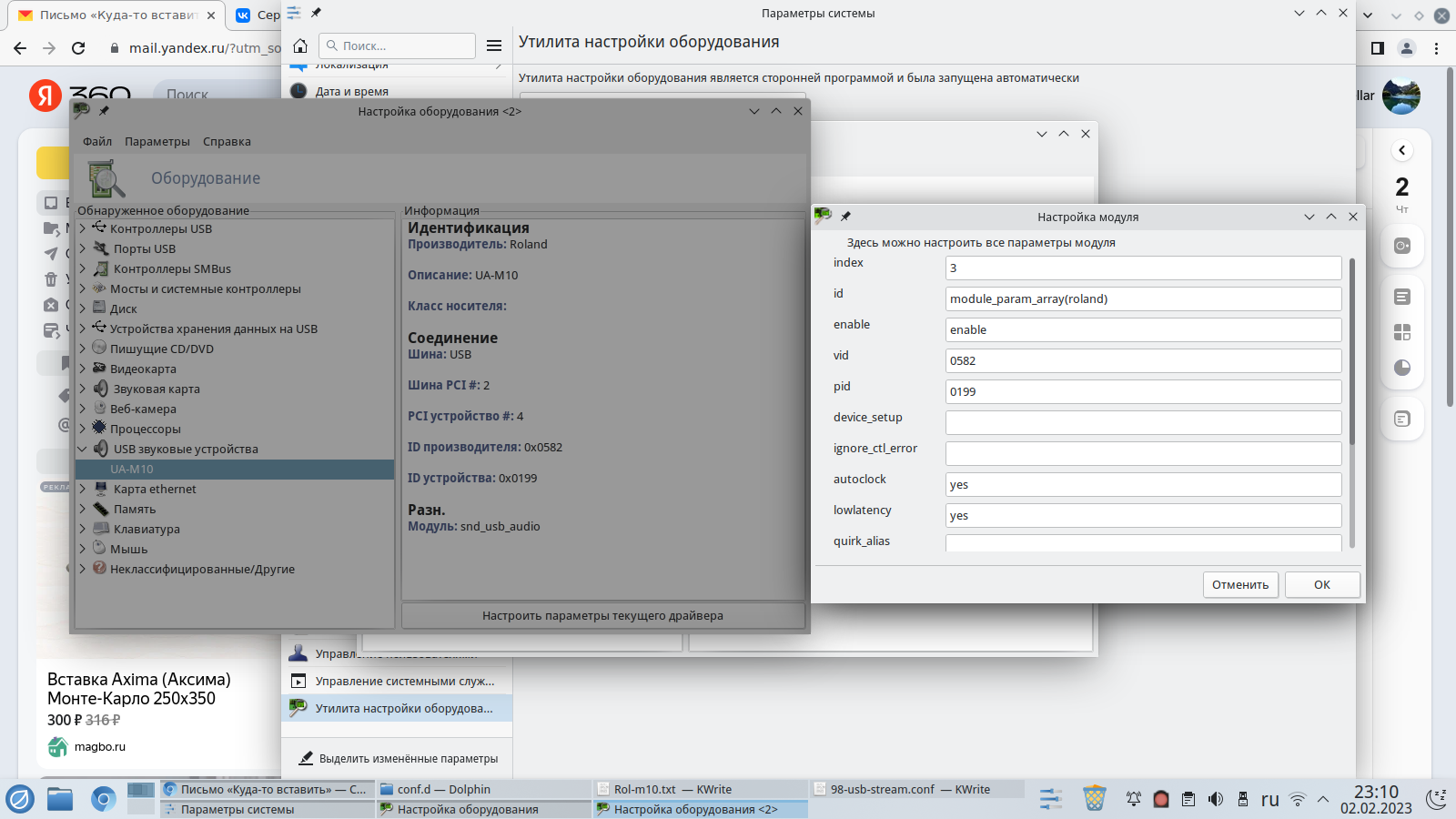The width and height of the screenshot is (1456, 819).
Task: Pin the Настройка оборудования <2> window
Action: pos(104,111)
